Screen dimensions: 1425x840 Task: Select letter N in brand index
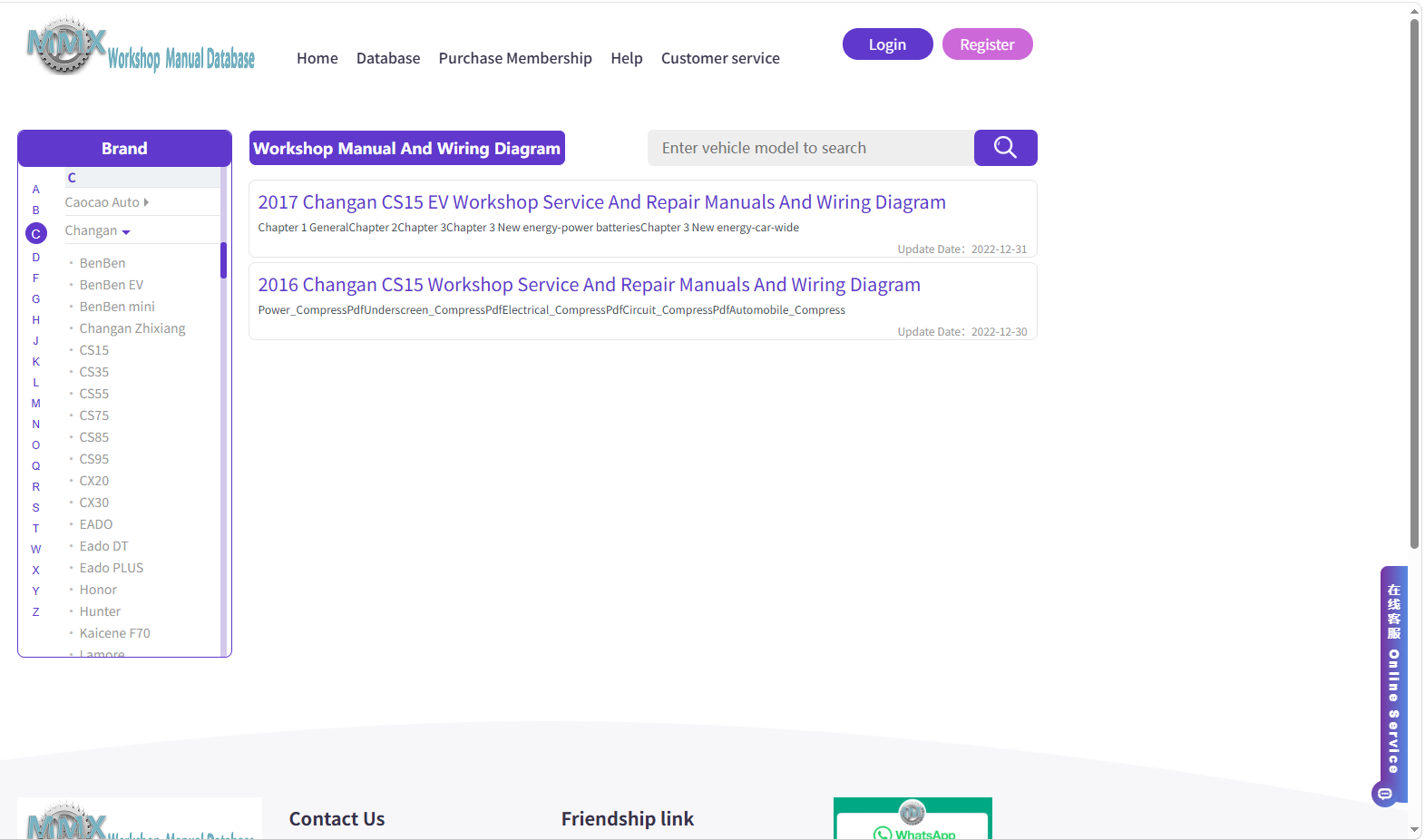36,425
